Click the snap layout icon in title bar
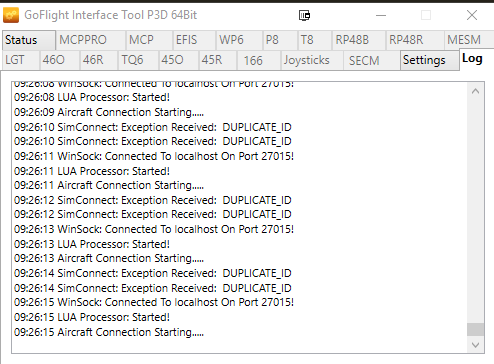Screen dimensions: 494x364 304,15
